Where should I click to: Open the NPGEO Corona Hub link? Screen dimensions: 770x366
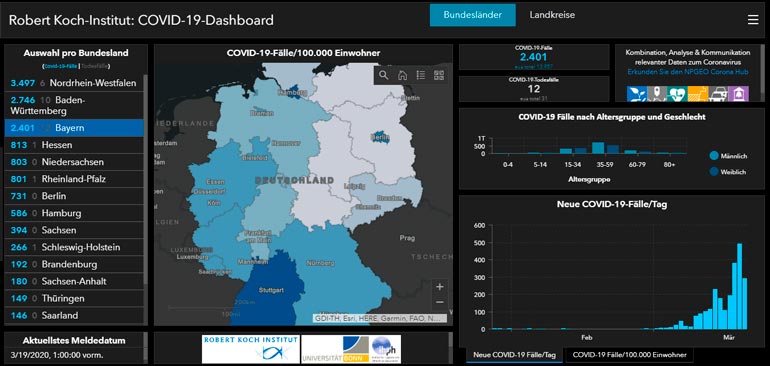click(688, 72)
